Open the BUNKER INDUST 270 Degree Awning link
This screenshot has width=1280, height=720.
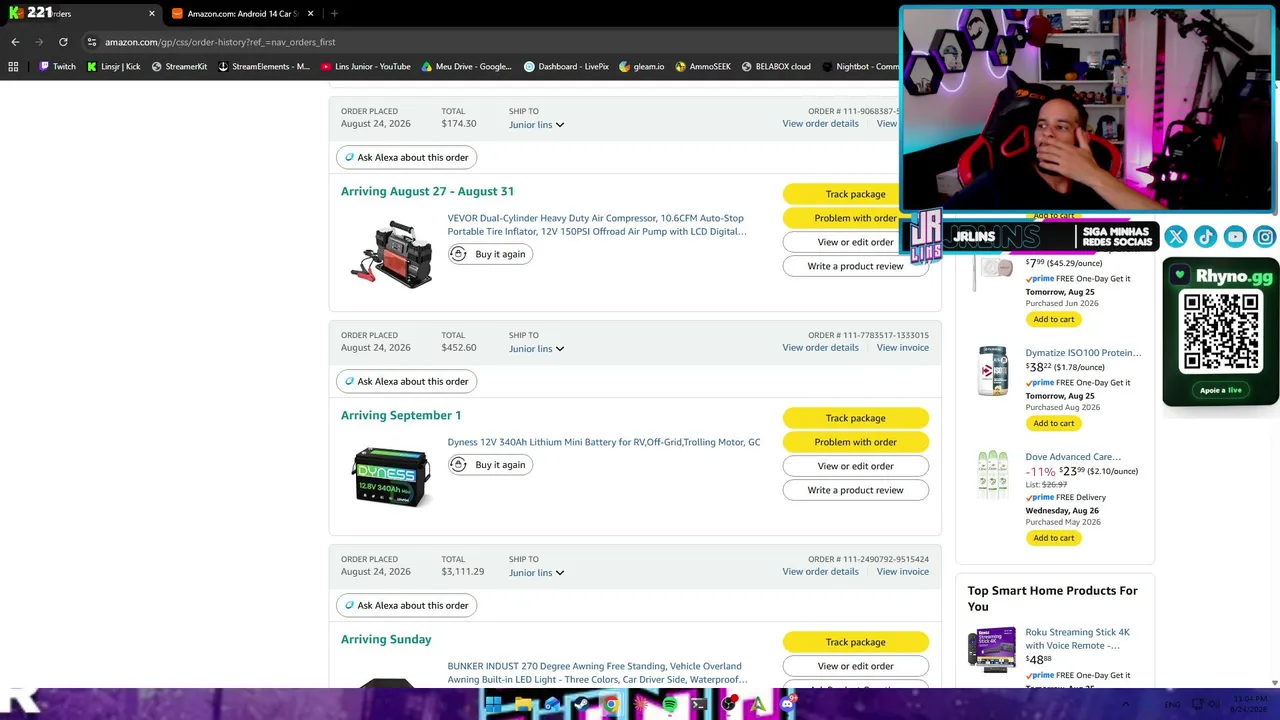tap(597, 673)
